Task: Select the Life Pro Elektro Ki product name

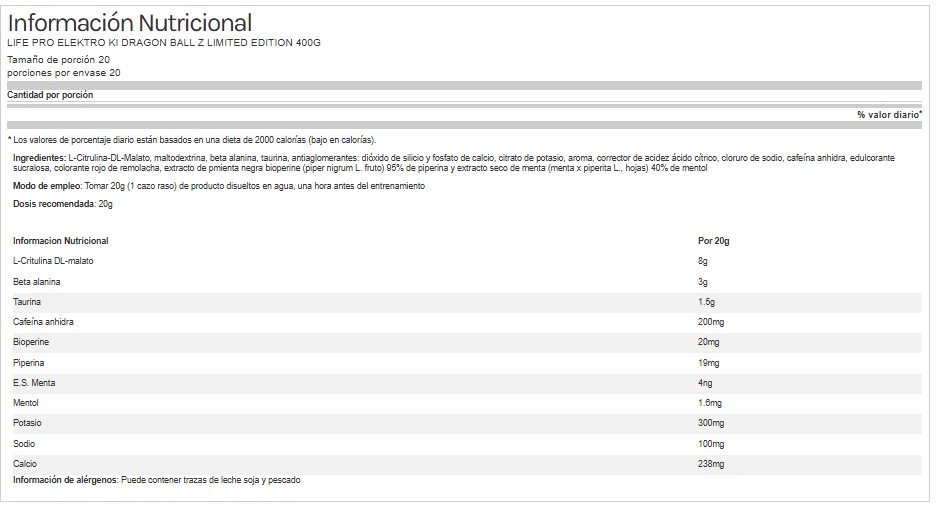Action: click(165, 42)
